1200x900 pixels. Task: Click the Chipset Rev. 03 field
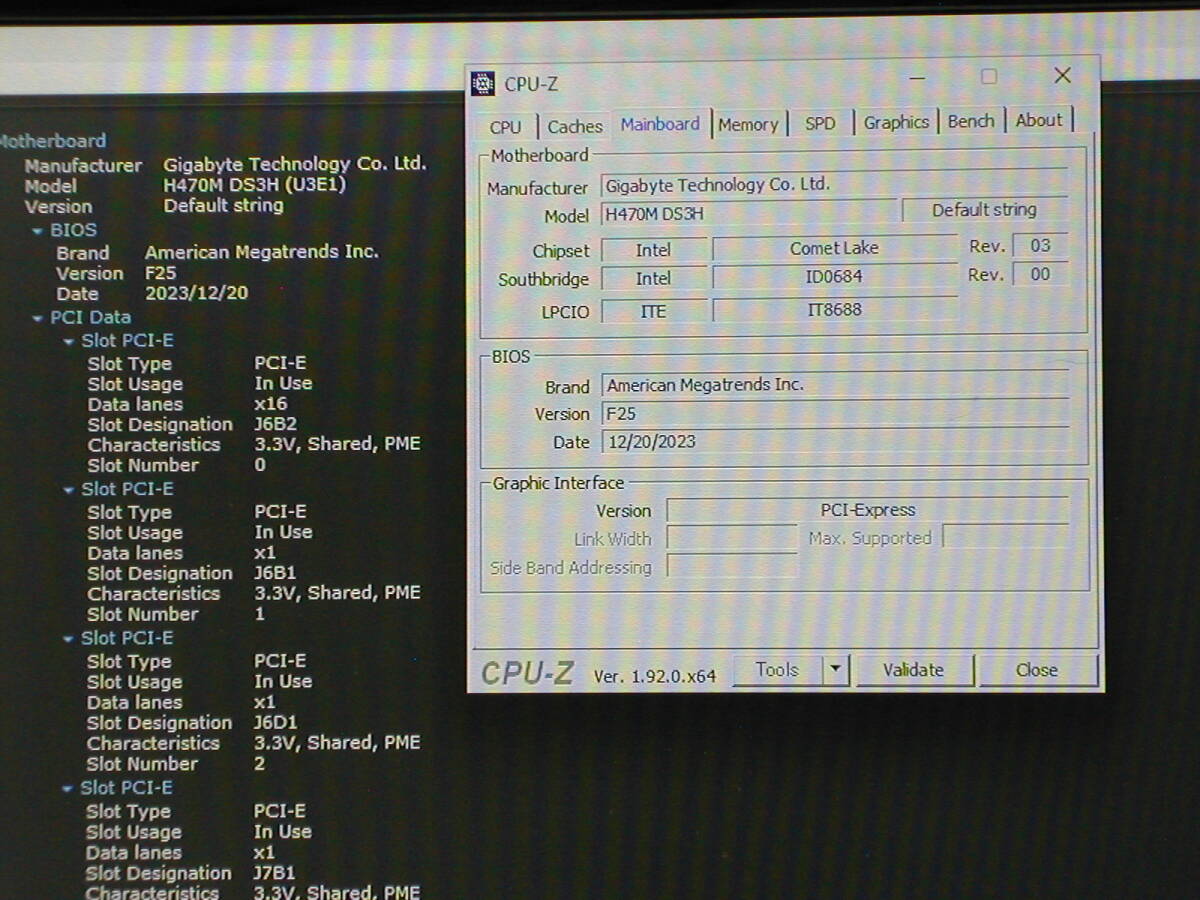pos(1040,246)
